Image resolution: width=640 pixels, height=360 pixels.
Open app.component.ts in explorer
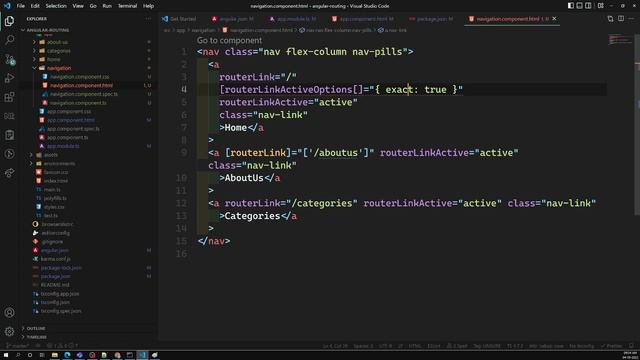pyautogui.click(x=67, y=138)
